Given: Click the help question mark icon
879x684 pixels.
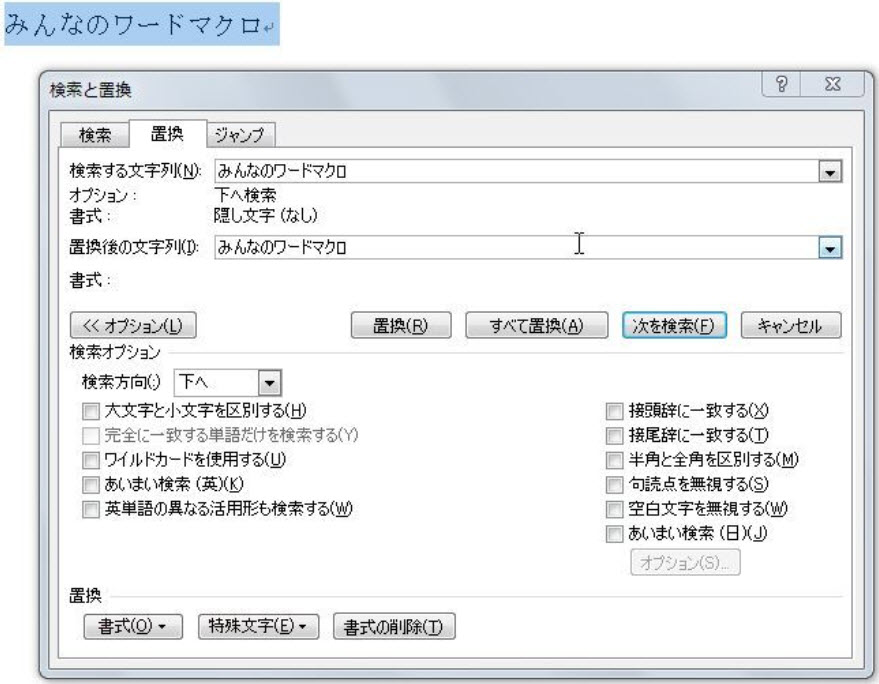Looking at the screenshot, I should coord(789,87).
